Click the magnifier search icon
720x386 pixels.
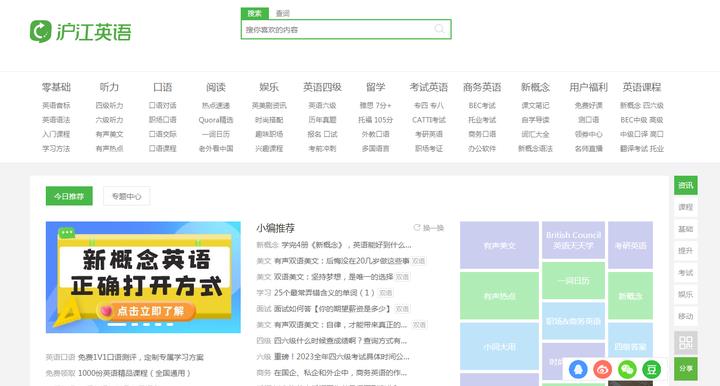click(439, 29)
